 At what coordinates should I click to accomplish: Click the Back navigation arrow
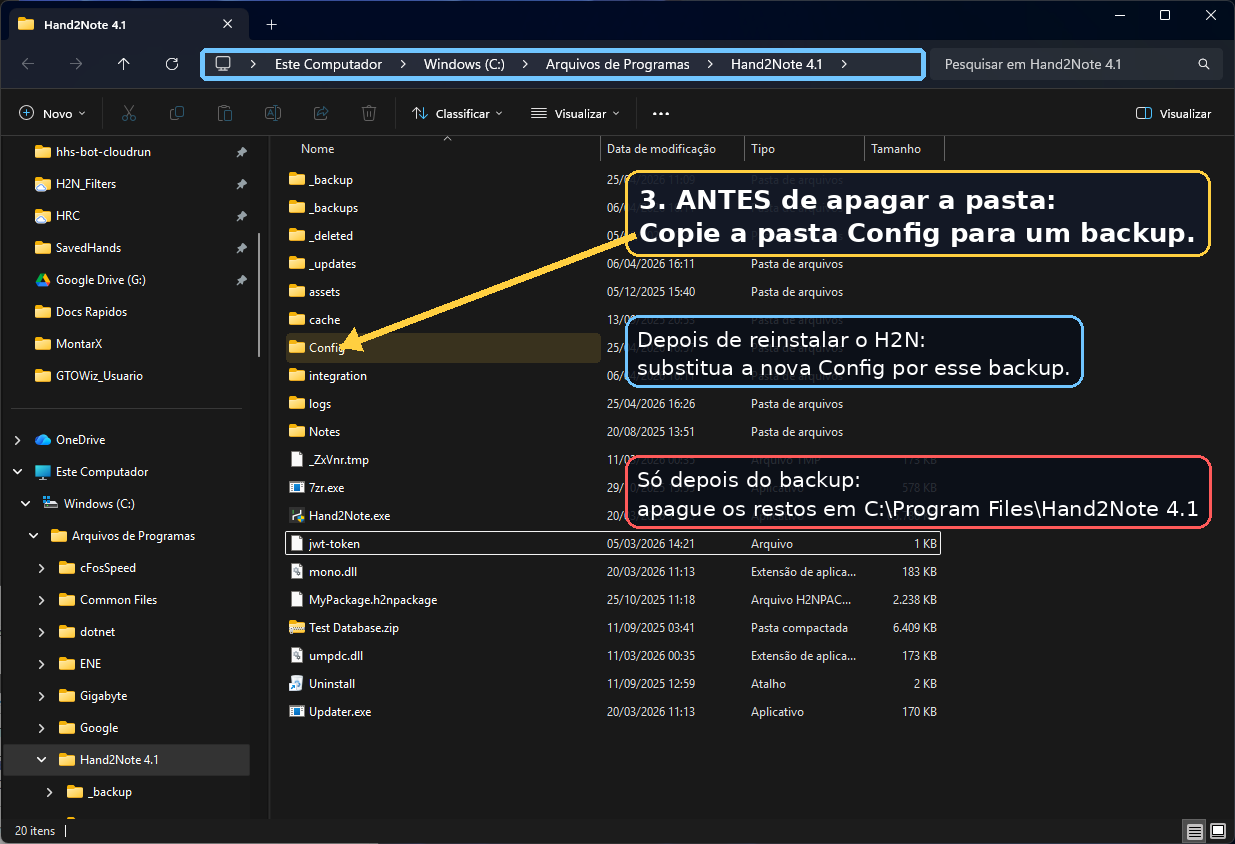coord(28,64)
